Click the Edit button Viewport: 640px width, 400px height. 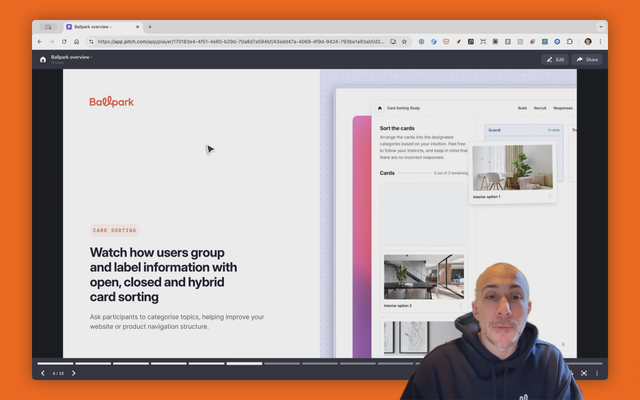point(556,60)
